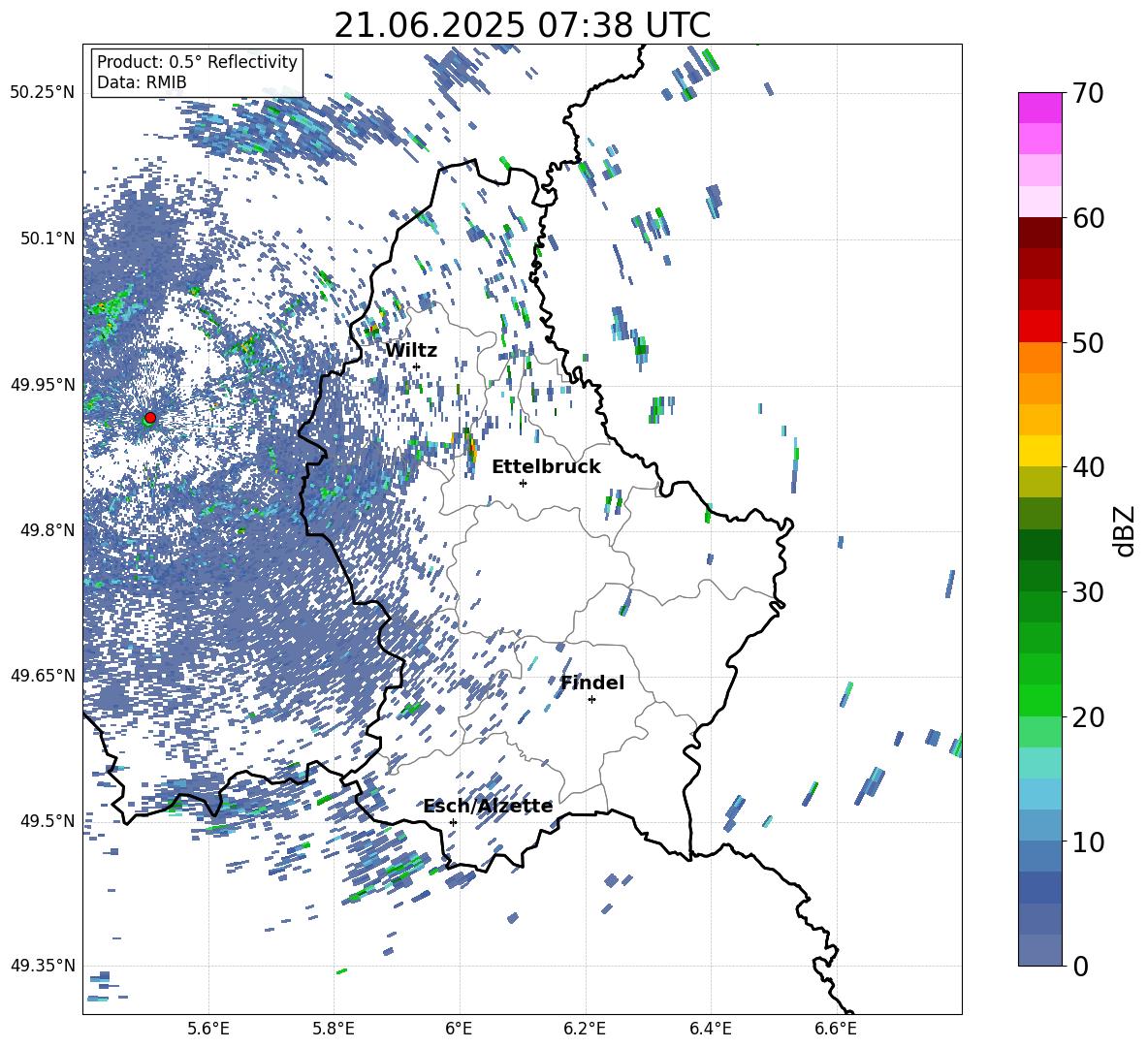Click the longitude label 6°E

(x=459, y=1029)
